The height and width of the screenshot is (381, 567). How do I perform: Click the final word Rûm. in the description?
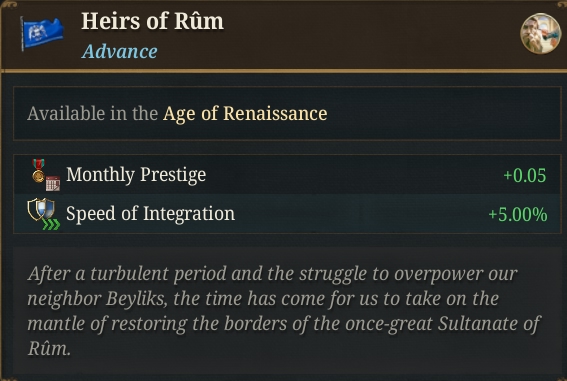(x=49, y=348)
